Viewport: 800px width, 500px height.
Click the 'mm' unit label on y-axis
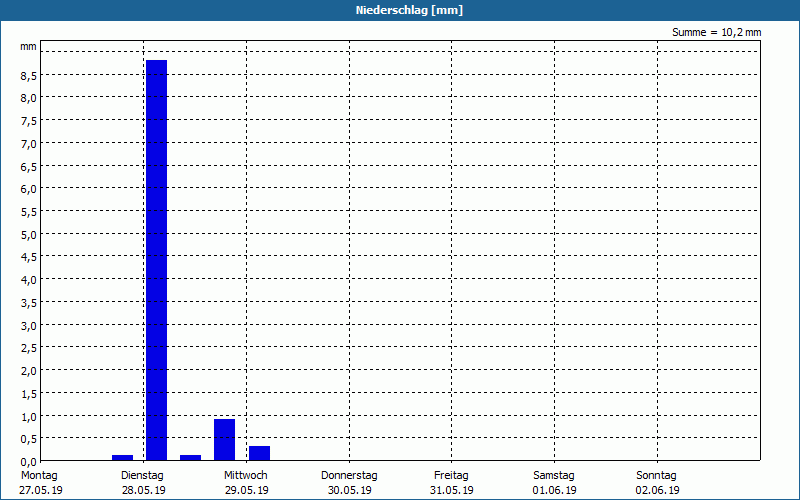tap(28, 47)
